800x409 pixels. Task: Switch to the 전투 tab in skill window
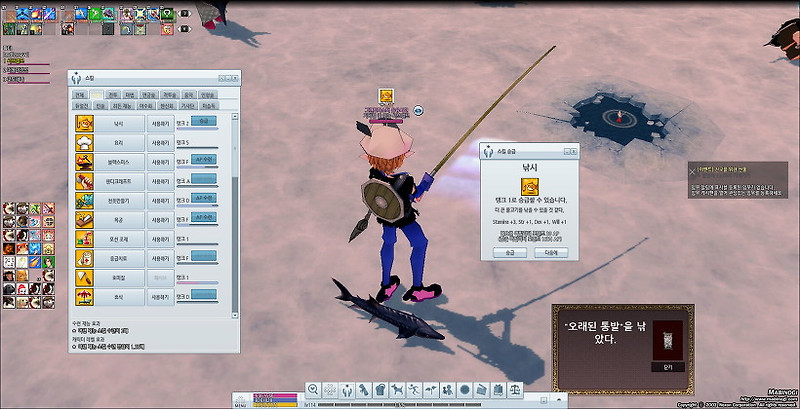(113, 95)
